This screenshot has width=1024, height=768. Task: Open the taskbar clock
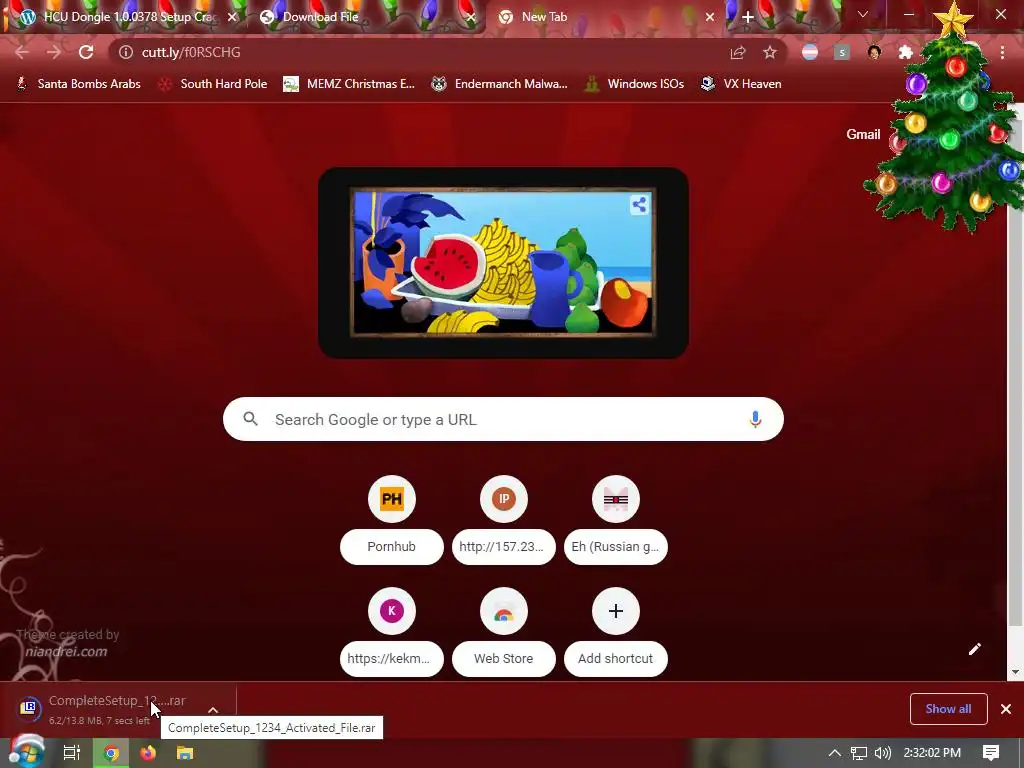pos(932,753)
